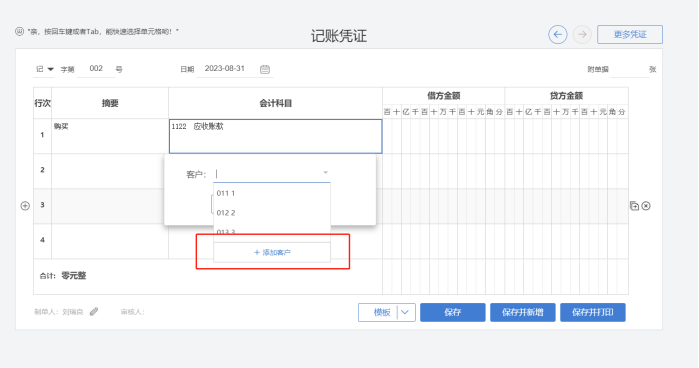Click the 合计: 零元整 total text

[x=63, y=276]
